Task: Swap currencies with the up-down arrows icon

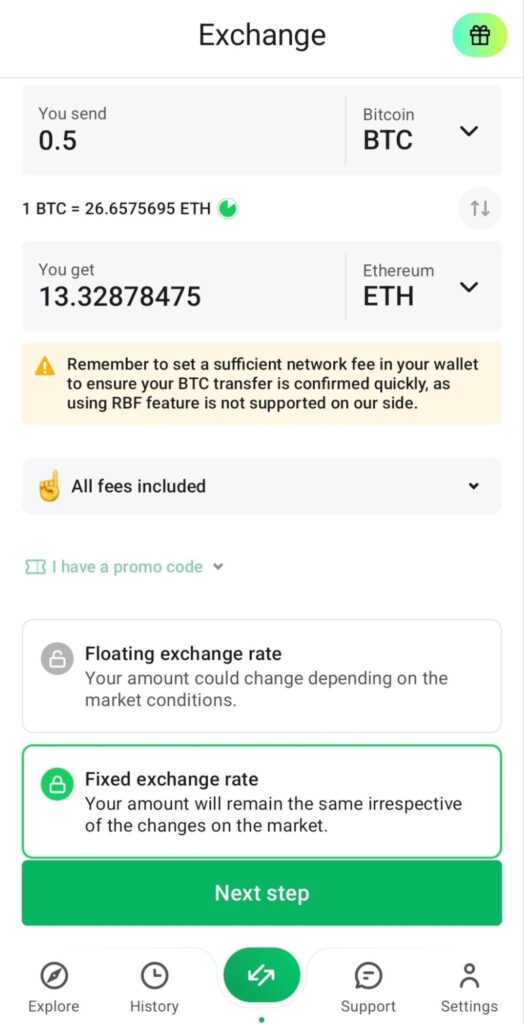Action: [480, 209]
